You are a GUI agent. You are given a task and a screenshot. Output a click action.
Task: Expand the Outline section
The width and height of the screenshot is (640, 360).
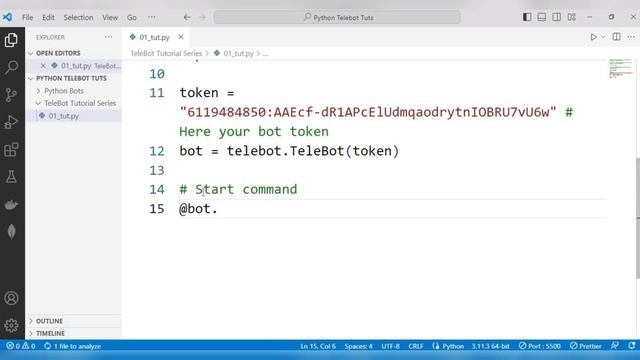[49, 321]
